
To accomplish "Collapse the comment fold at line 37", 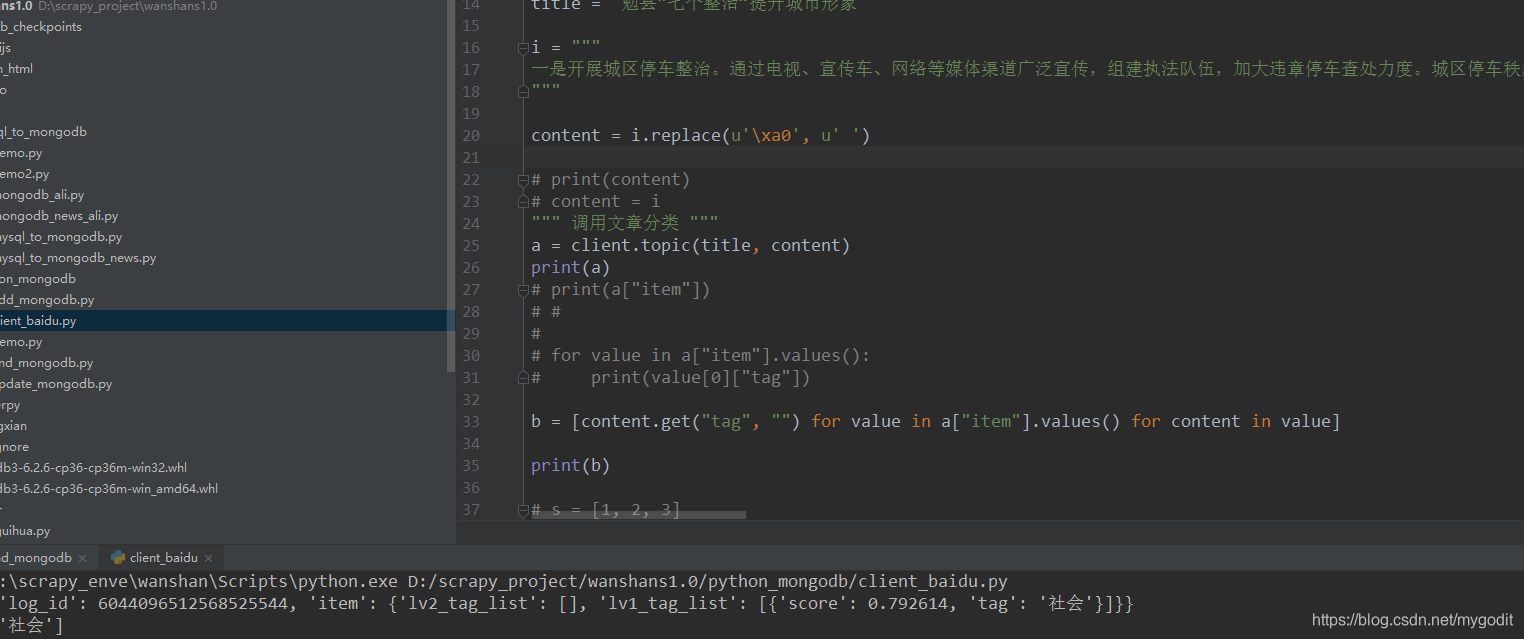I will coord(522,510).
